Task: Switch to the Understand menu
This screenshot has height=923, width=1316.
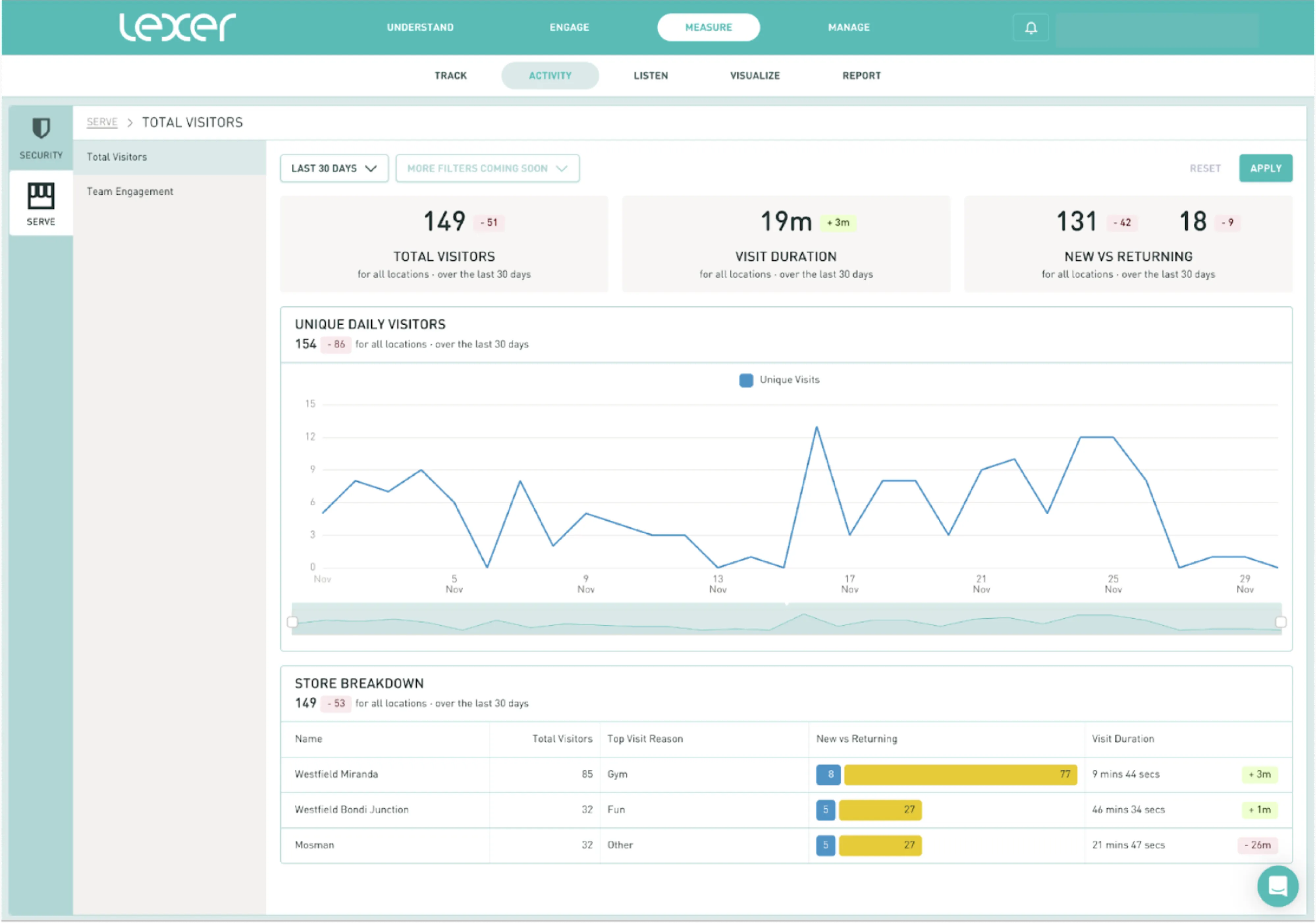Action: click(419, 28)
